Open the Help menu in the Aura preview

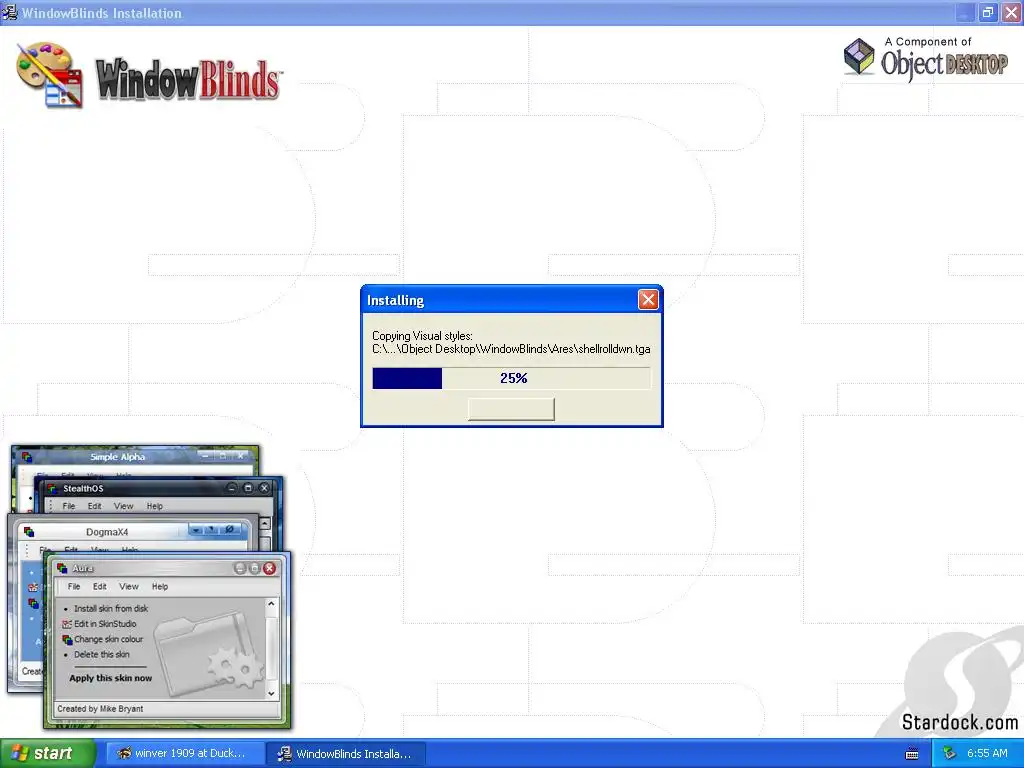point(160,586)
